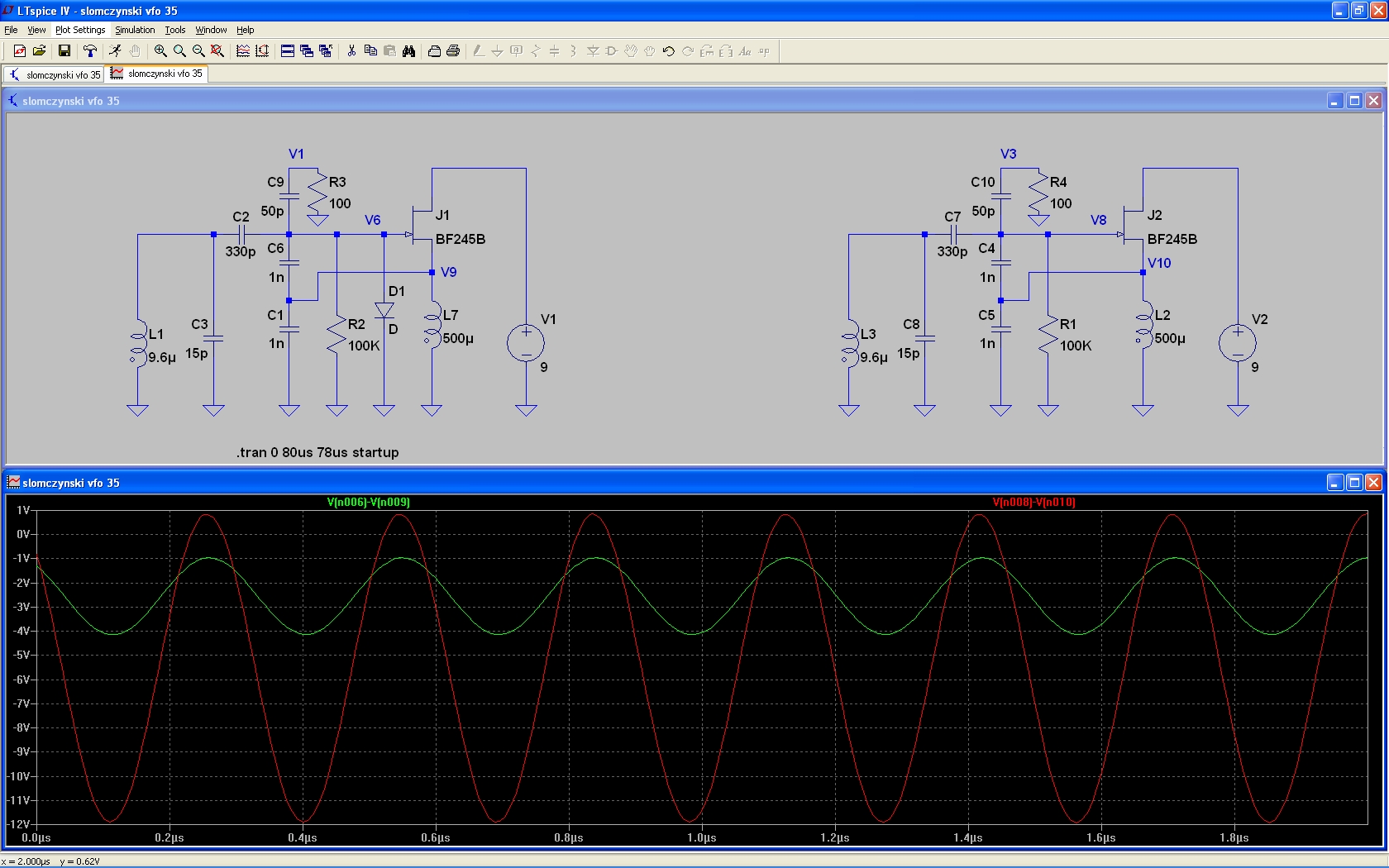This screenshot has width=1389, height=868.
Task: Click the Zoom to Fit icon
Action: point(217,51)
